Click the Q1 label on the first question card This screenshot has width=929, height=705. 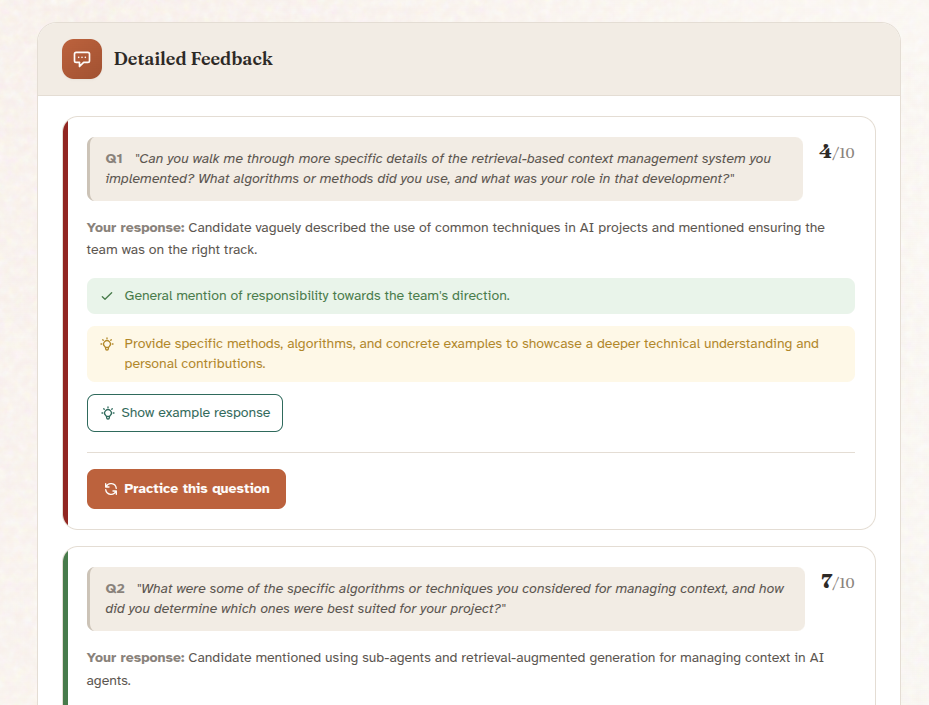pyautogui.click(x=113, y=158)
